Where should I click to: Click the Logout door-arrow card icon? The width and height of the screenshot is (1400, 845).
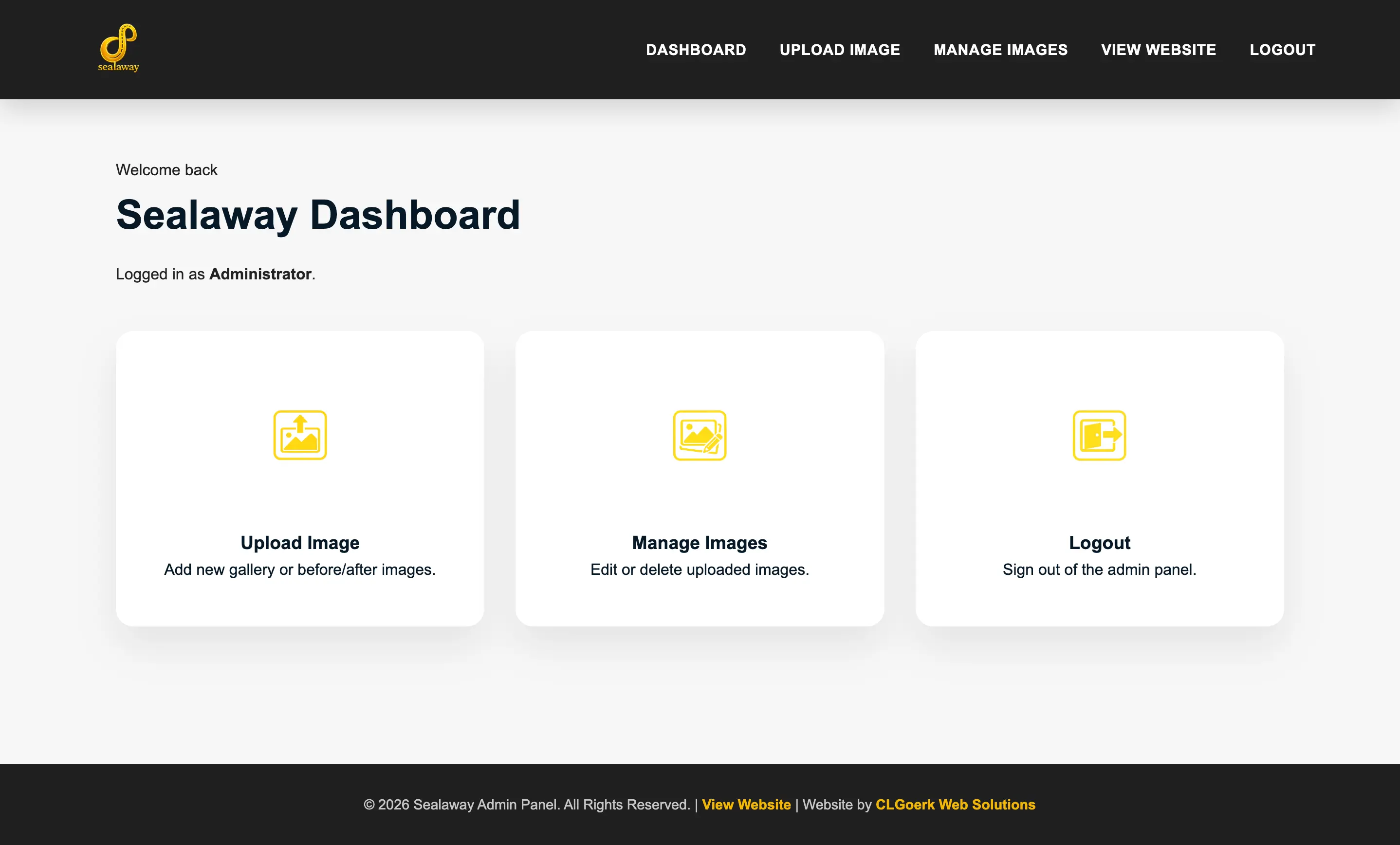pyautogui.click(x=1099, y=435)
